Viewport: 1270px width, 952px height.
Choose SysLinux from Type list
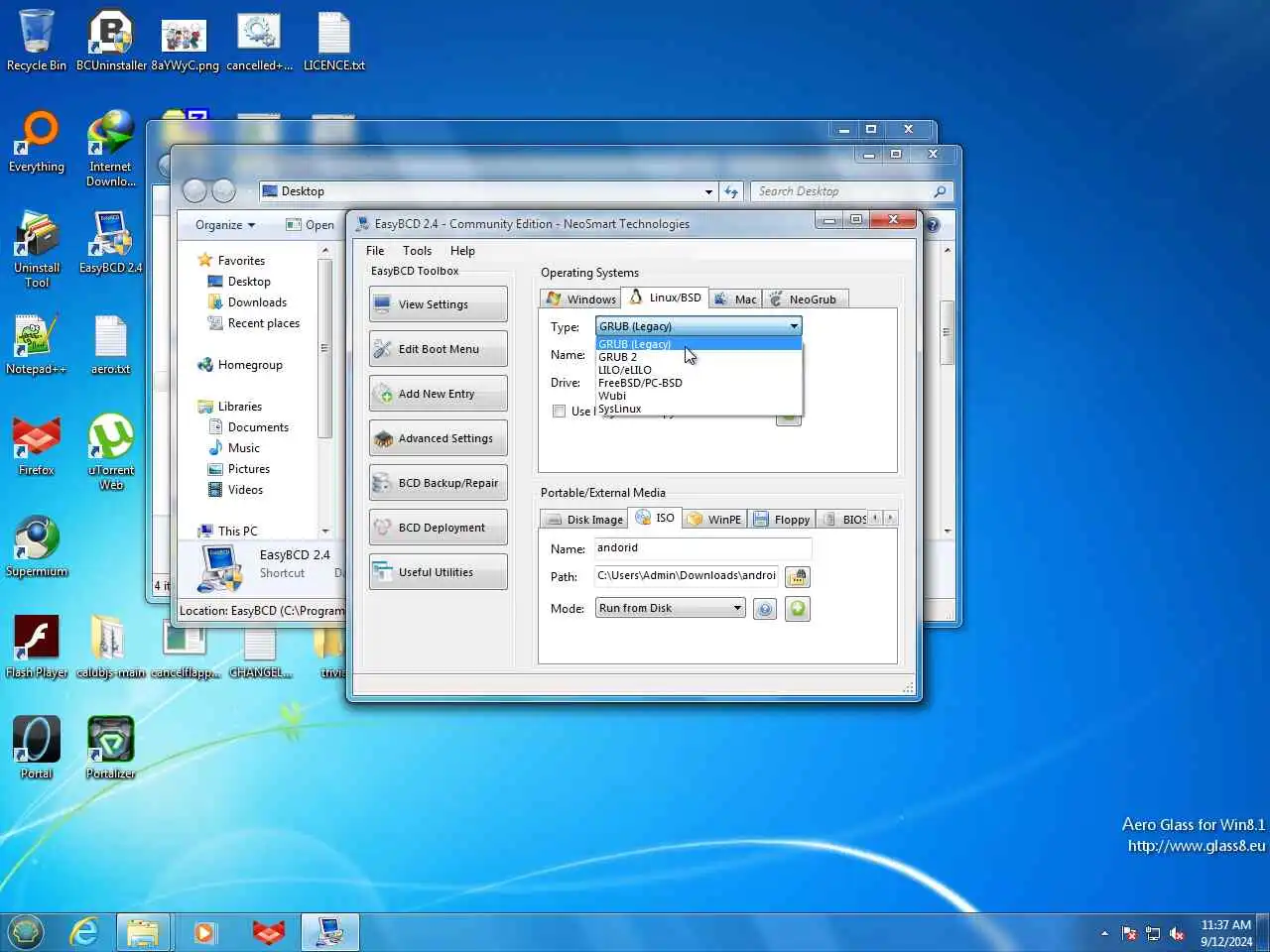point(698,409)
